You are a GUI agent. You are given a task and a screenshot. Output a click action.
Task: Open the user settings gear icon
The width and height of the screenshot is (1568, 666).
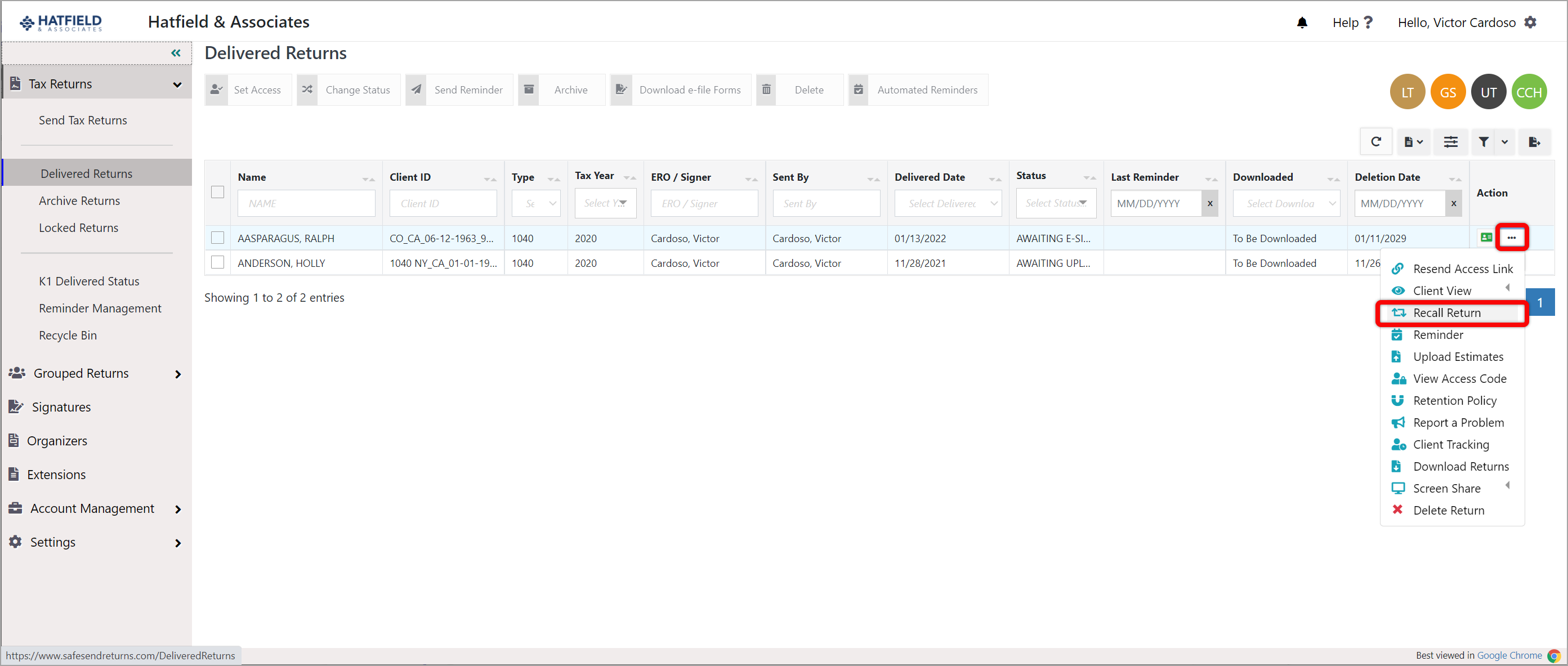tap(1533, 23)
